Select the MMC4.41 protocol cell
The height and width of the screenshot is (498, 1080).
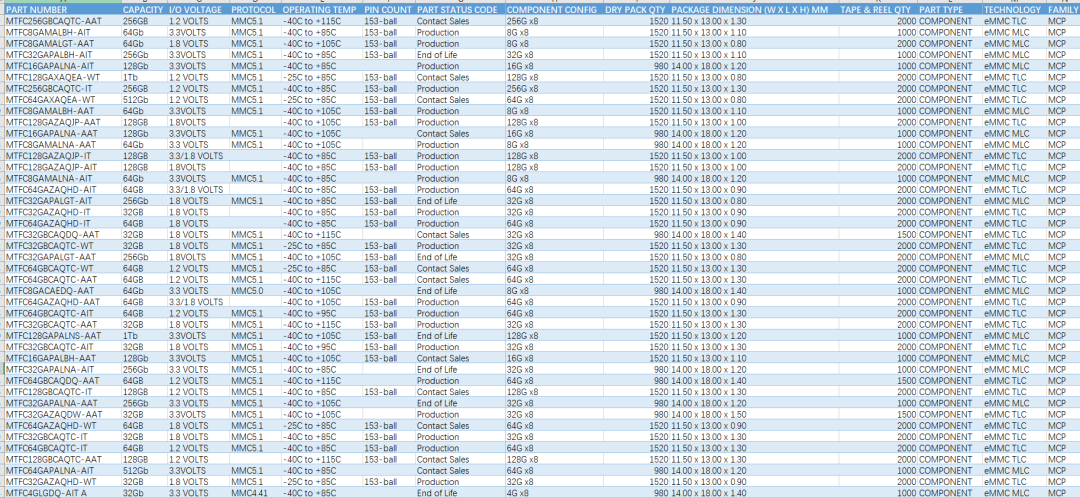[x=255, y=492]
